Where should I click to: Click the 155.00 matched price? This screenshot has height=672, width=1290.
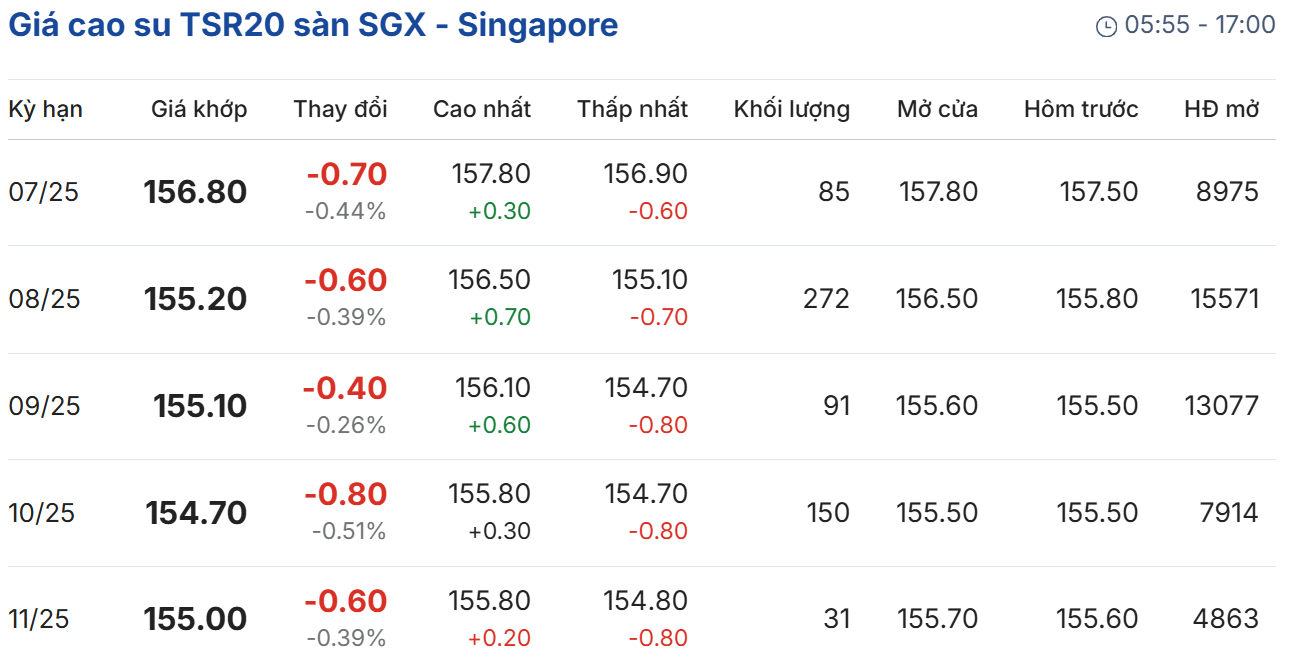(x=195, y=619)
